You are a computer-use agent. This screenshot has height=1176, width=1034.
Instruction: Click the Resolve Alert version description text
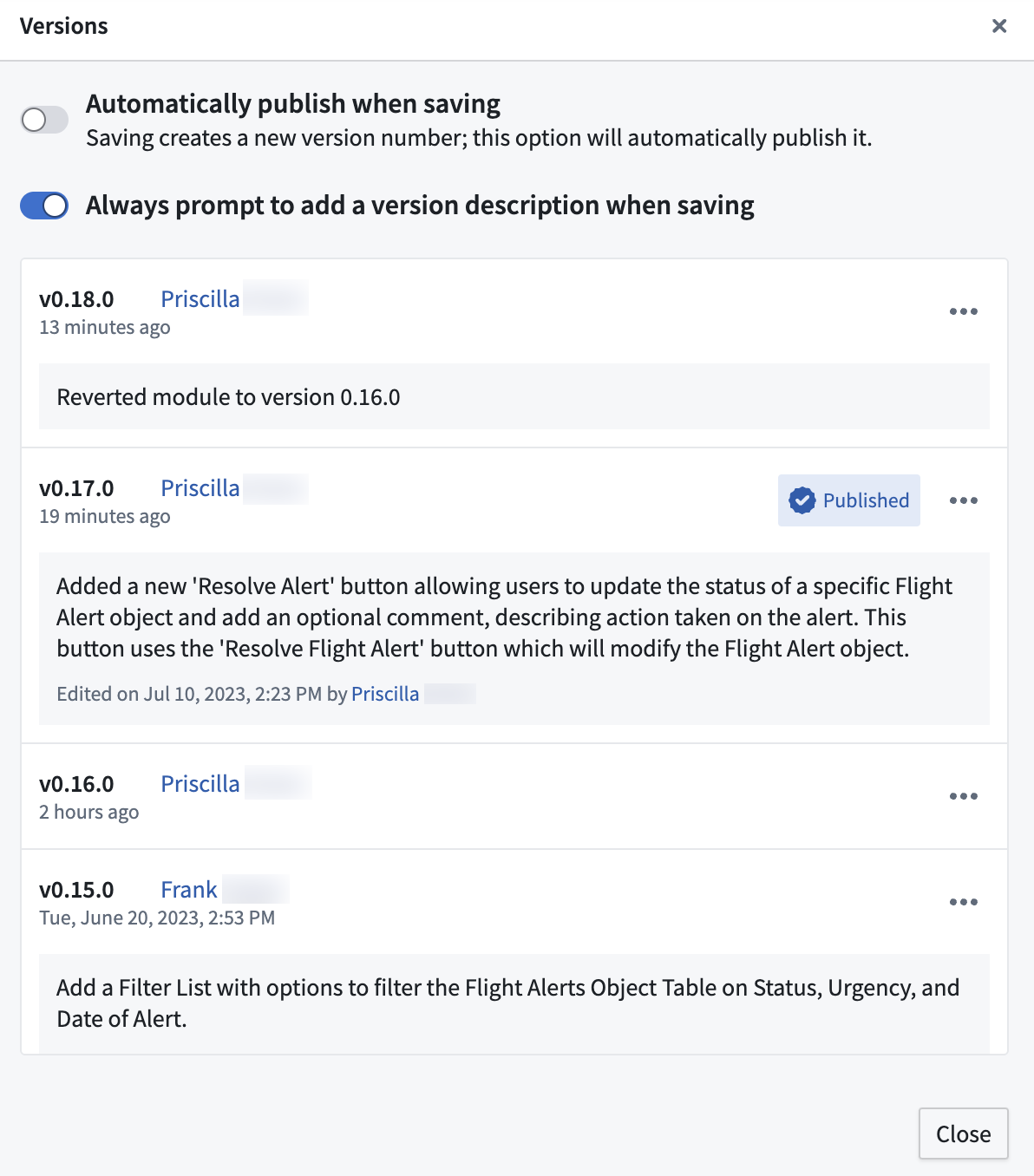pyautogui.click(x=504, y=617)
